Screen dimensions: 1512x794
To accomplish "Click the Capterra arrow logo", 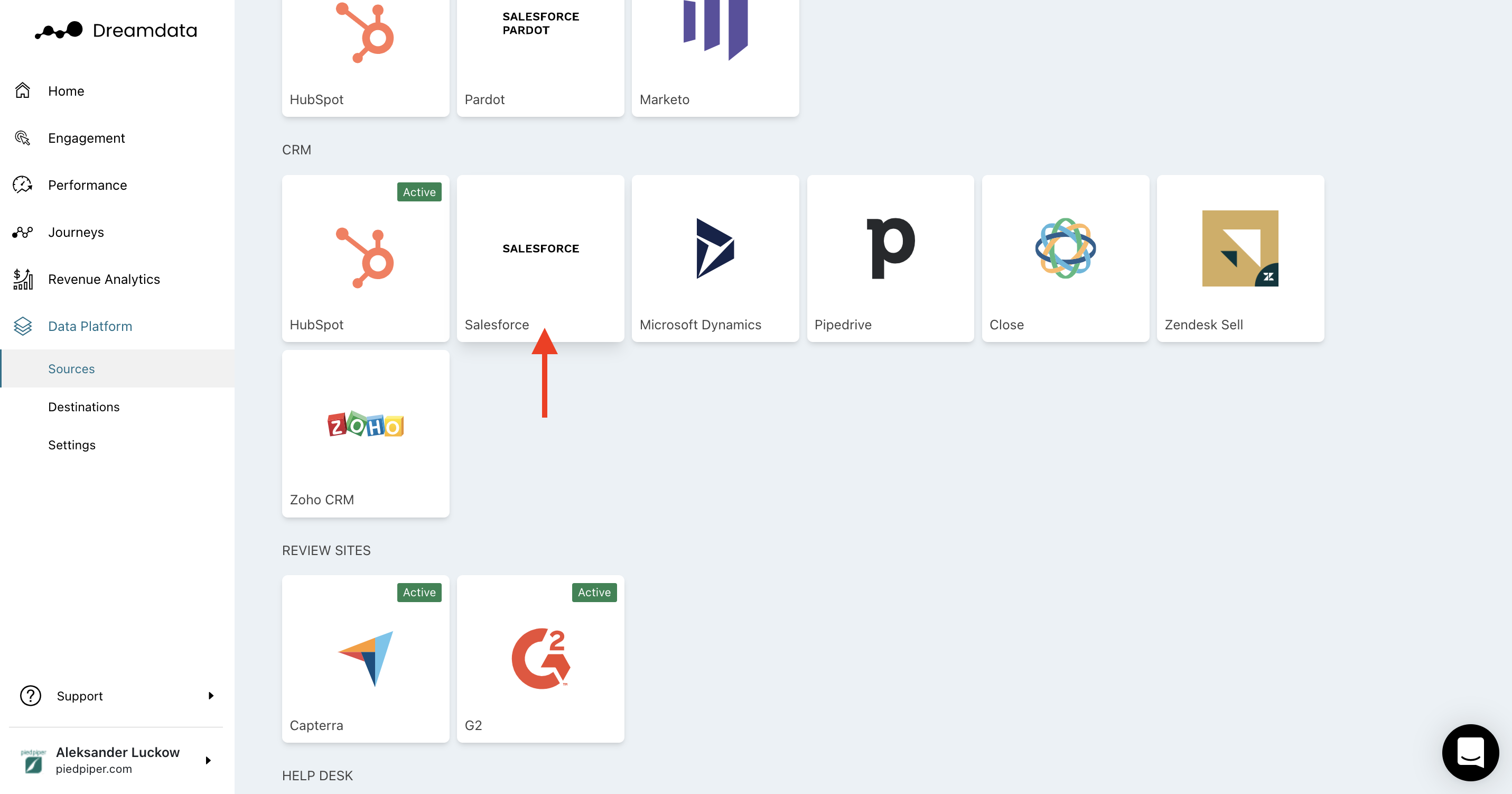I will (365, 658).
